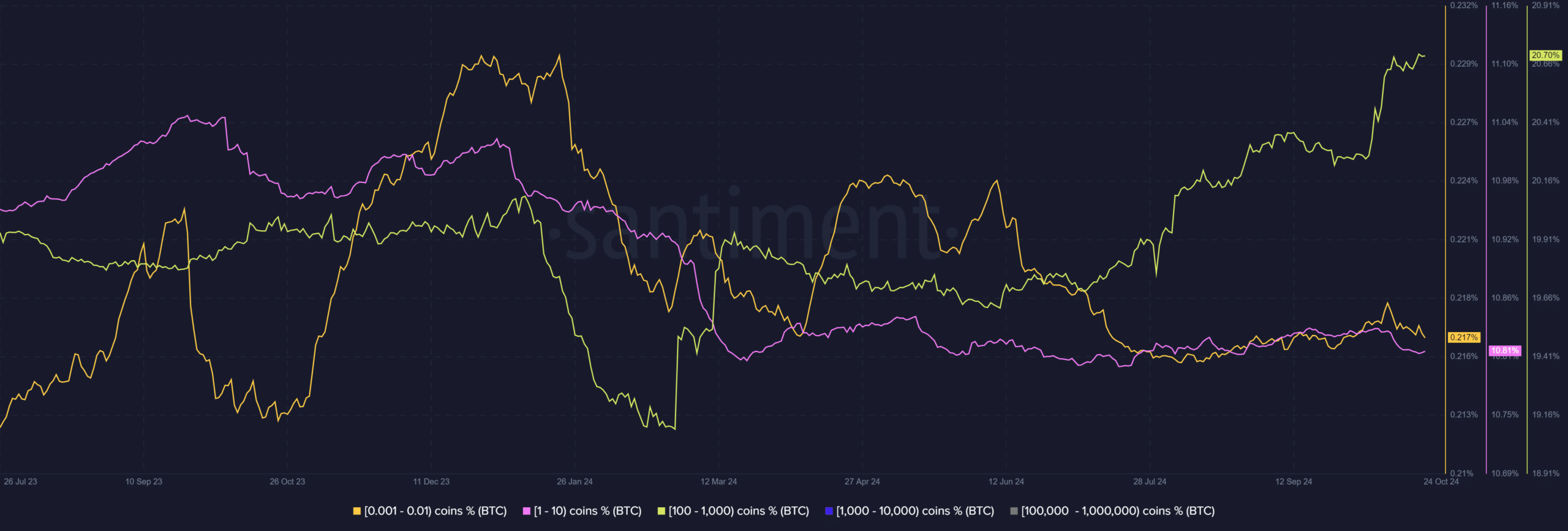Click the yellow [0.001 - 0.01) coins legend swatch
This screenshot has width=1568, height=531.
point(357,511)
